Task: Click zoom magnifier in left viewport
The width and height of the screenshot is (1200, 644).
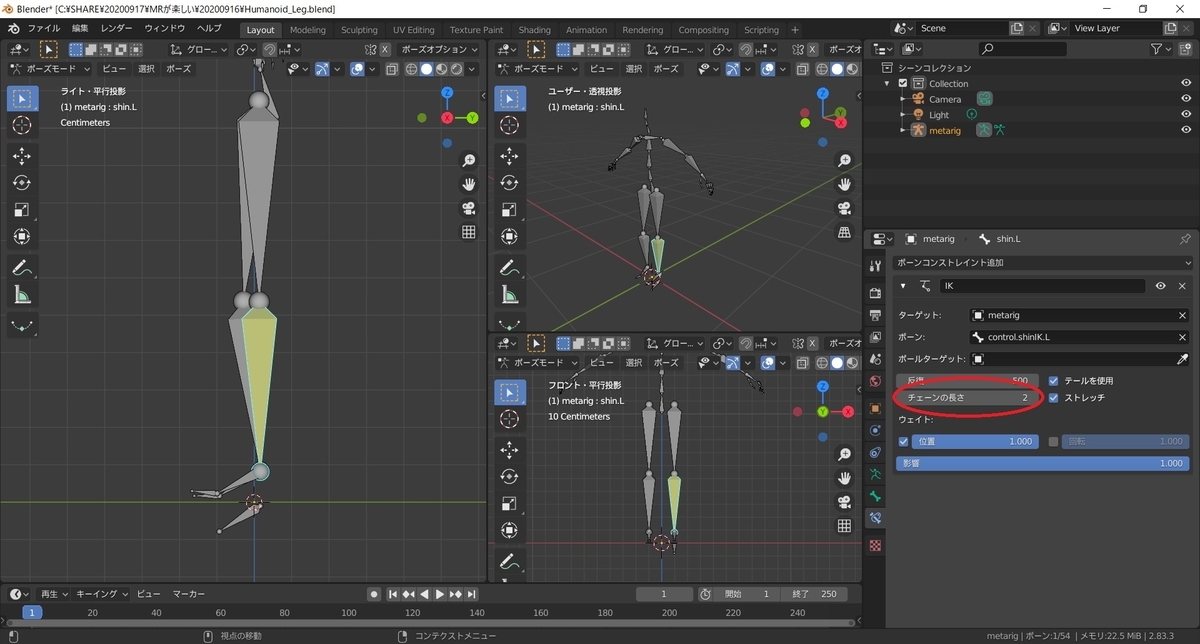Action: [x=468, y=161]
